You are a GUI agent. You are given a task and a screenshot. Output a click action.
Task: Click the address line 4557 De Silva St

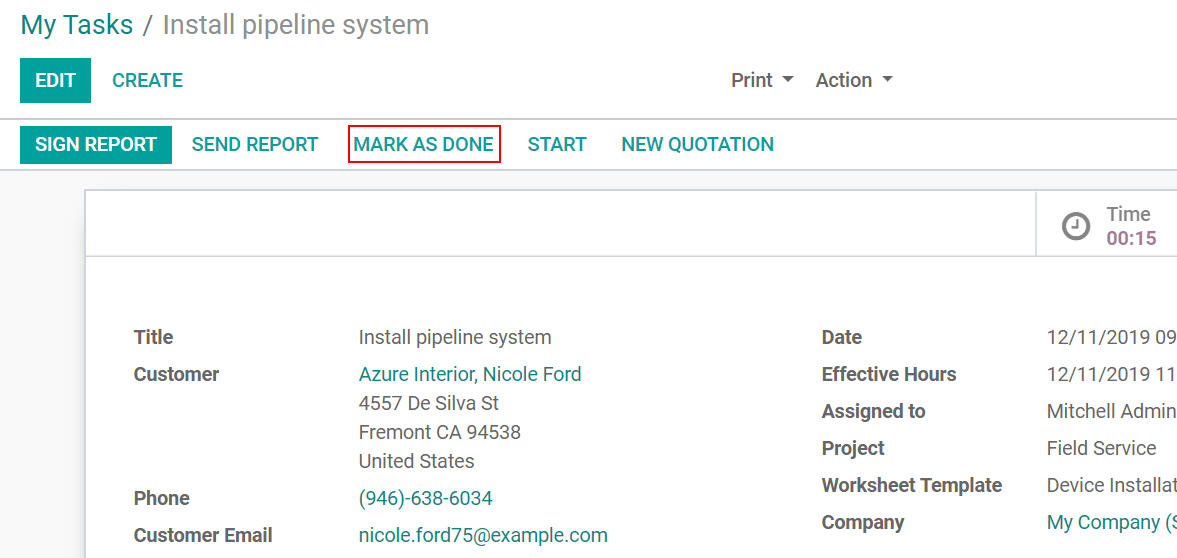[x=429, y=403]
